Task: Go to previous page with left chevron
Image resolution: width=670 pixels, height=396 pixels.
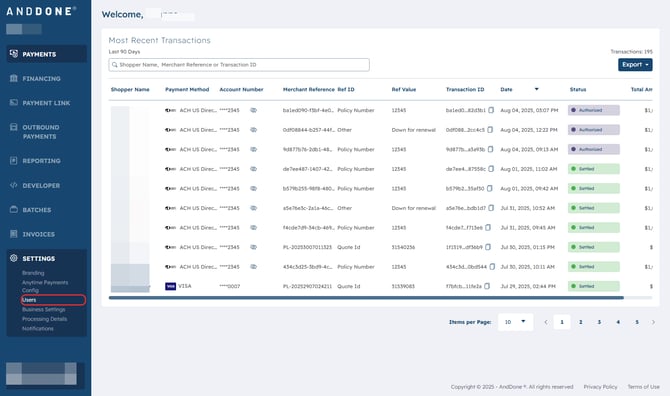Action: click(x=546, y=322)
